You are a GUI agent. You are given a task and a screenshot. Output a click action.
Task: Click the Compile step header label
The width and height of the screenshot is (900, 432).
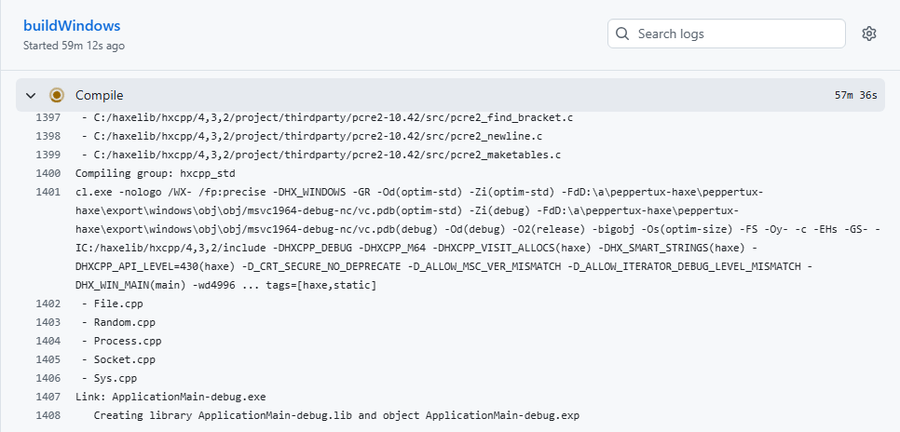pyautogui.click(x=99, y=95)
